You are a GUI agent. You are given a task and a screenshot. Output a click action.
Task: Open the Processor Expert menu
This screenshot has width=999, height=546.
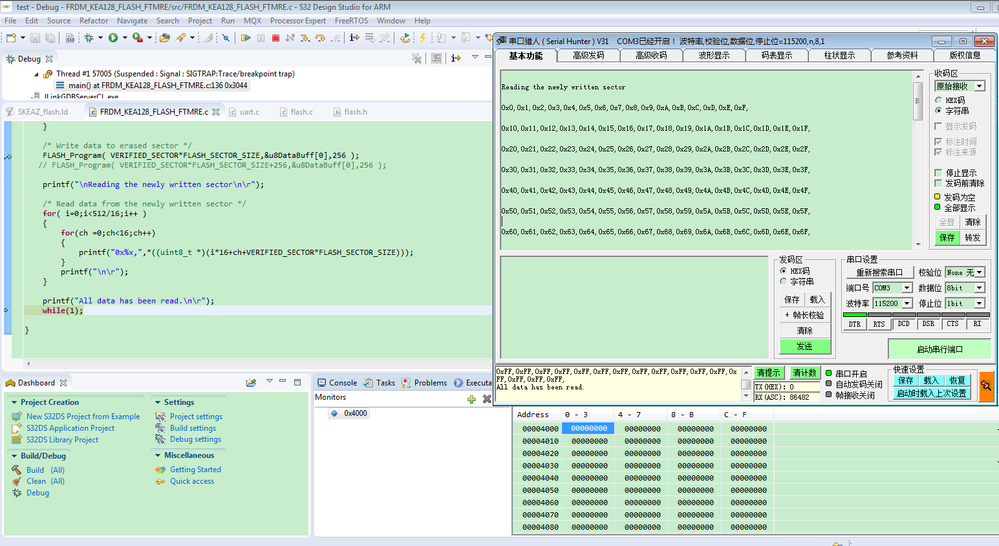[x=298, y=20]
